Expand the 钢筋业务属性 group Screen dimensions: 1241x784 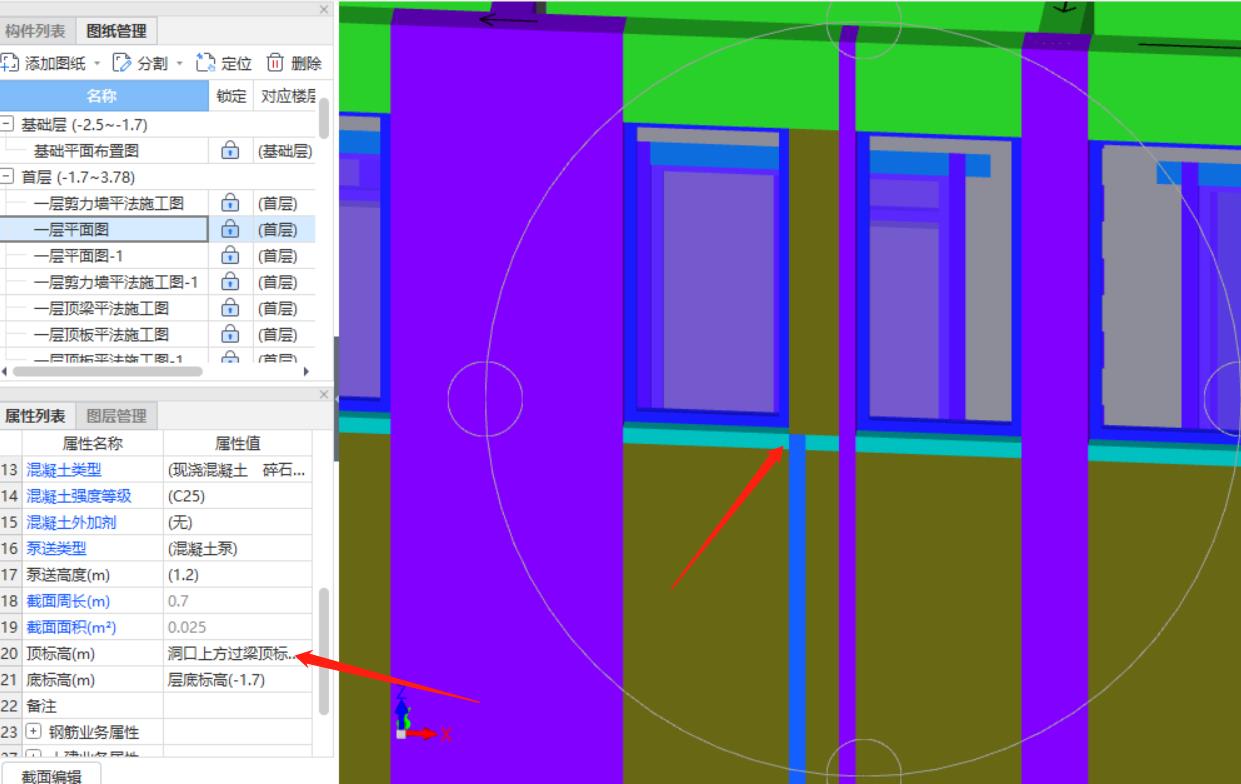click(33, 732)
